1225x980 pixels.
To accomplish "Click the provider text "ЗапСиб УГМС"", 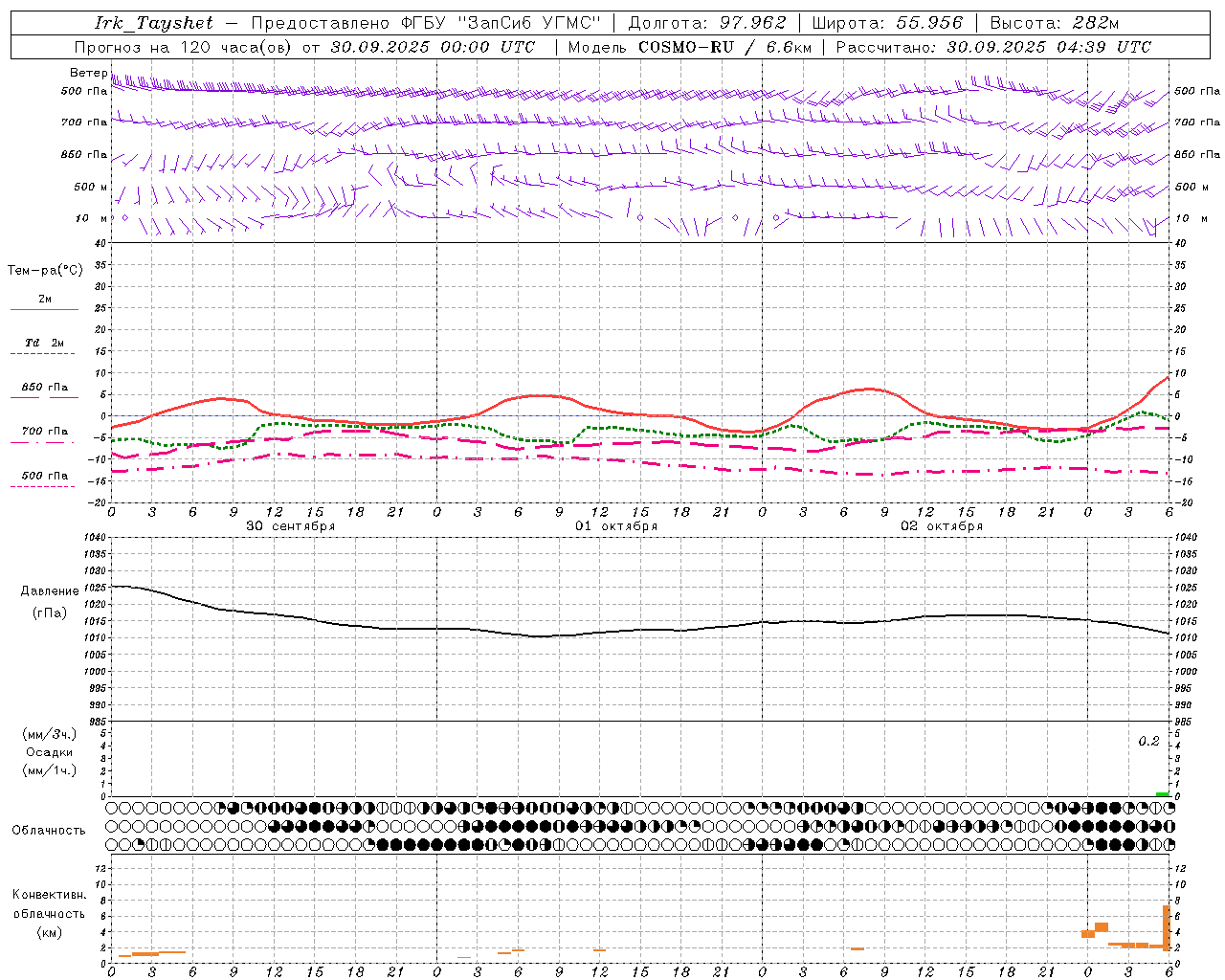I will (x=530, y=23).
